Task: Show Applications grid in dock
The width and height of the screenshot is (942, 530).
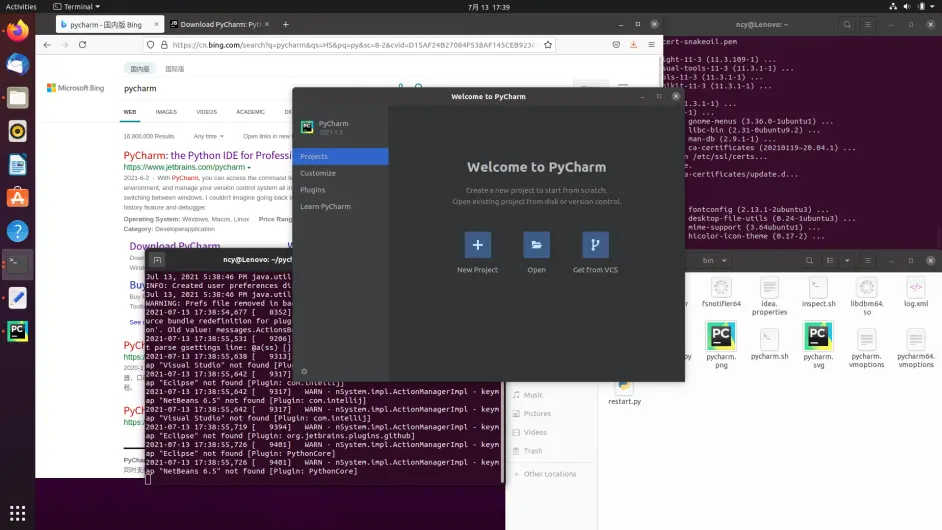Action: (17, 513)
